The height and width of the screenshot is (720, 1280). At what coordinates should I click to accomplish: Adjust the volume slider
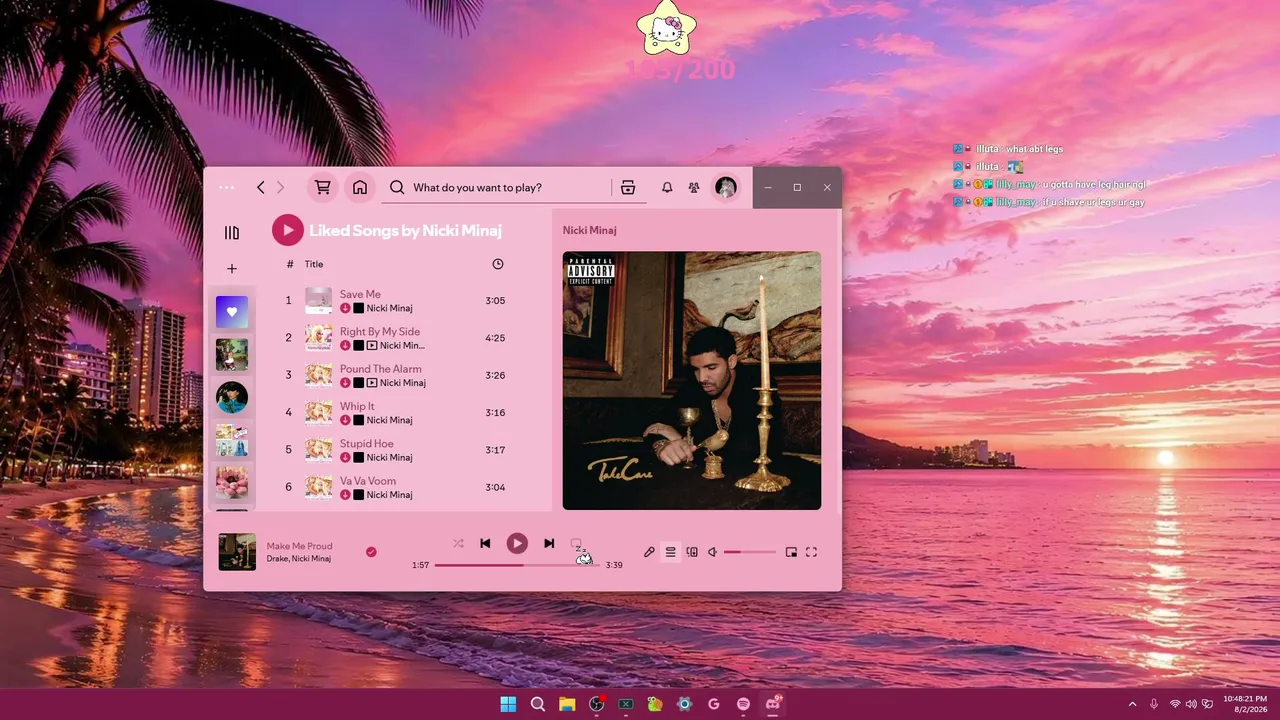750,552
